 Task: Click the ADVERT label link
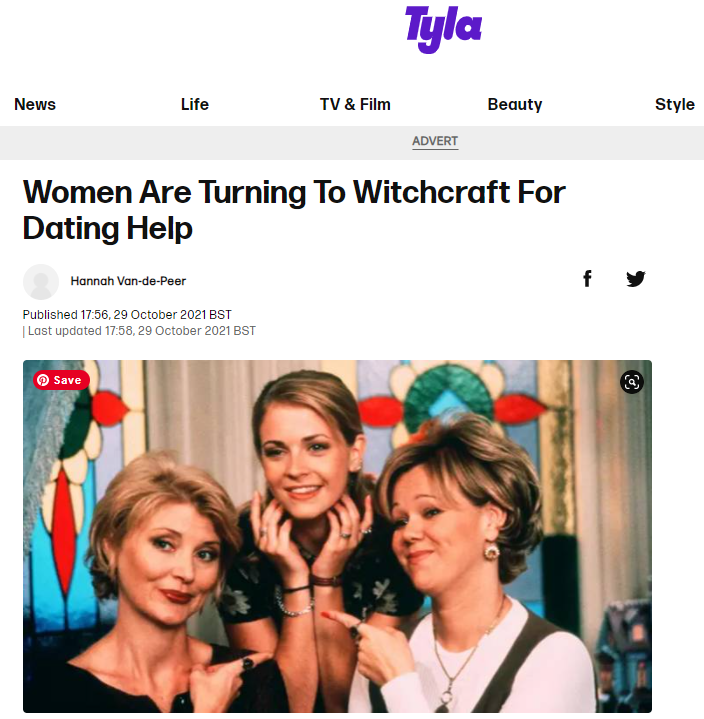(x=435, y=141)
